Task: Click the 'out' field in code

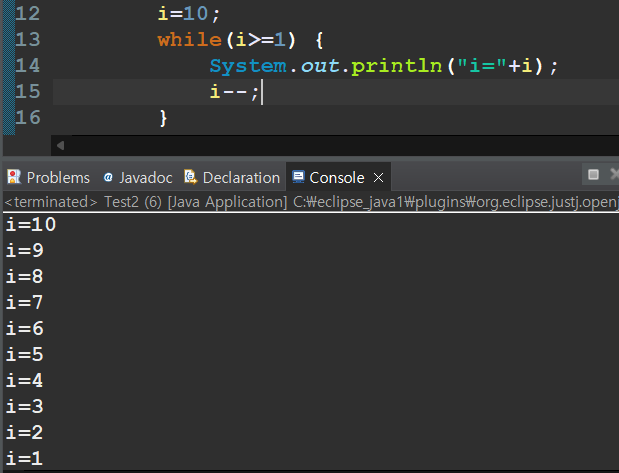Action: click(x=320, y=66)
